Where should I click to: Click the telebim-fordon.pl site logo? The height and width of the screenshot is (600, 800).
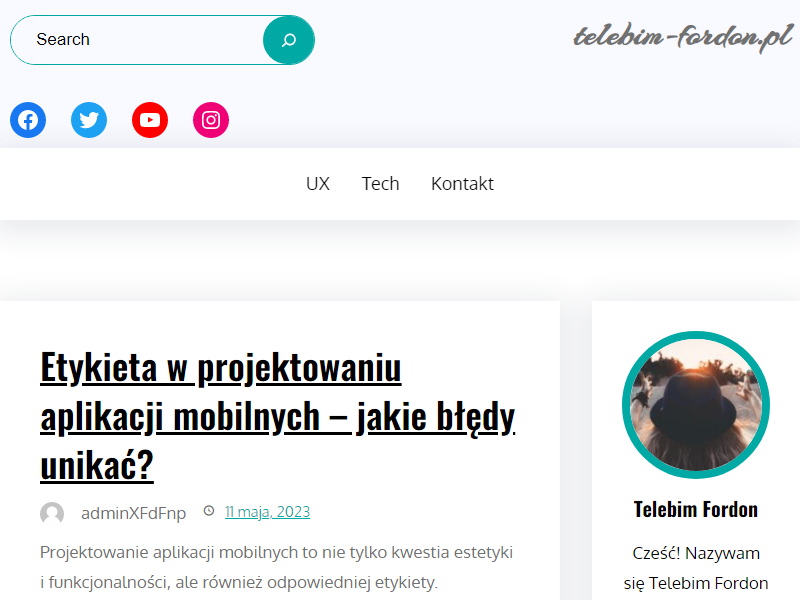(683, 37)
